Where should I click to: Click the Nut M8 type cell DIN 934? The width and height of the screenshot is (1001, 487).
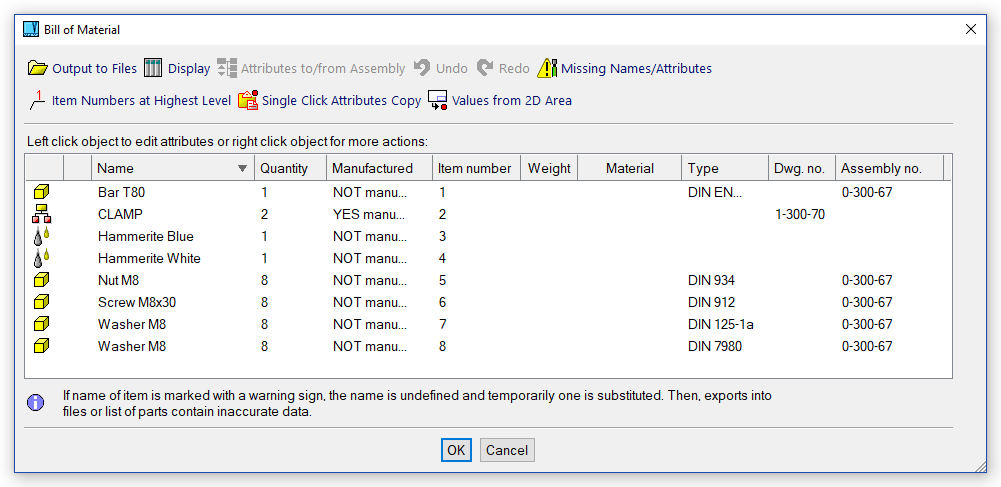(x=711, y=280)
